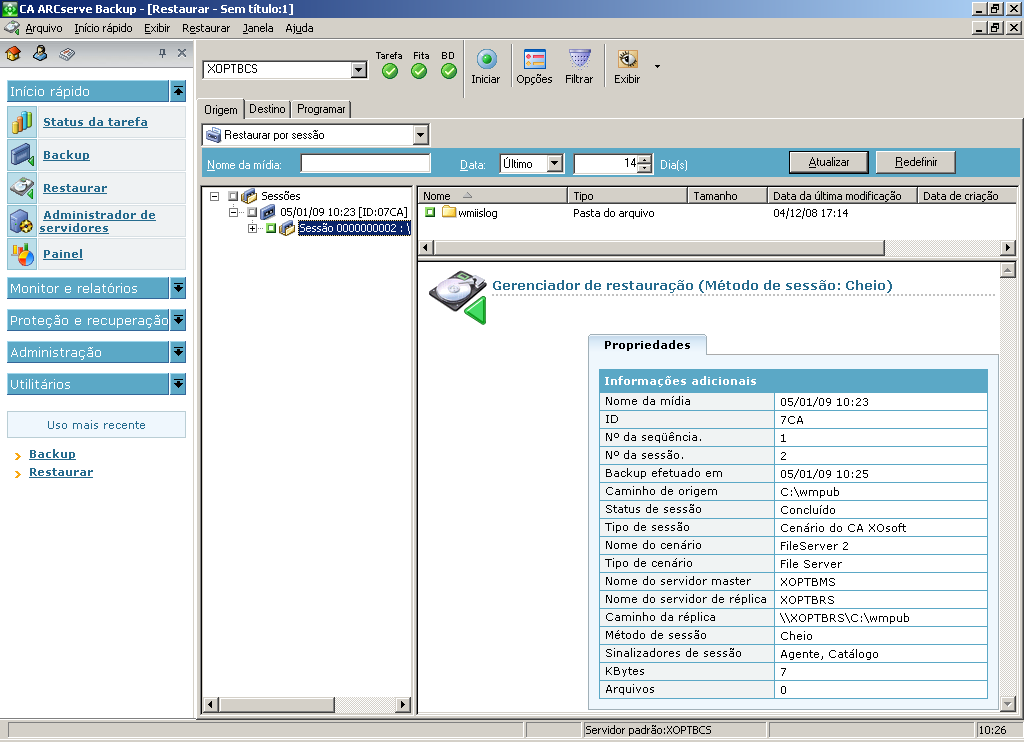The width and height of the screenshot is (1024, 742).
Task: Click the Backup icon in sidebar
Action: point(23,155)
